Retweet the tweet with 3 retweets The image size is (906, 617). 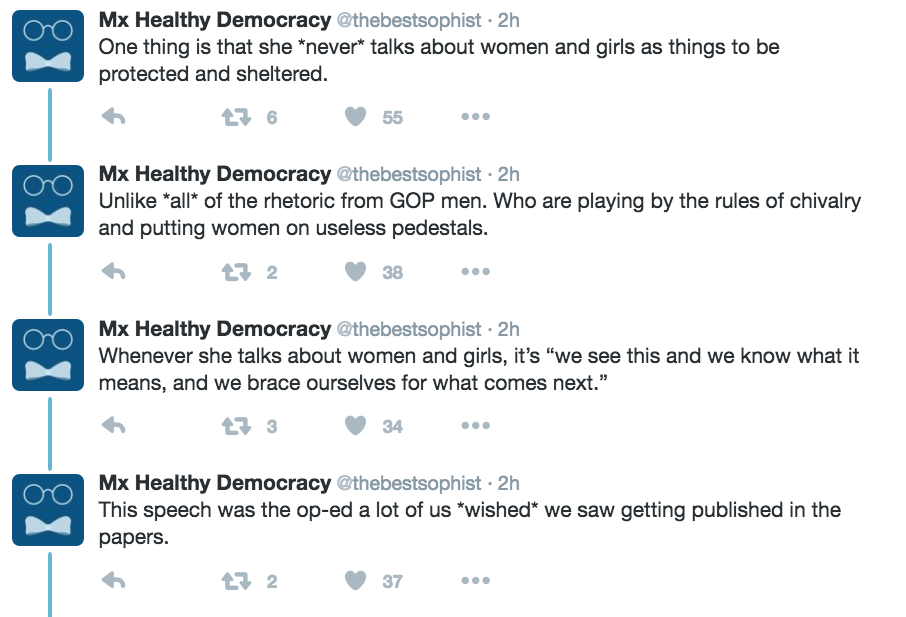point(236,426)
